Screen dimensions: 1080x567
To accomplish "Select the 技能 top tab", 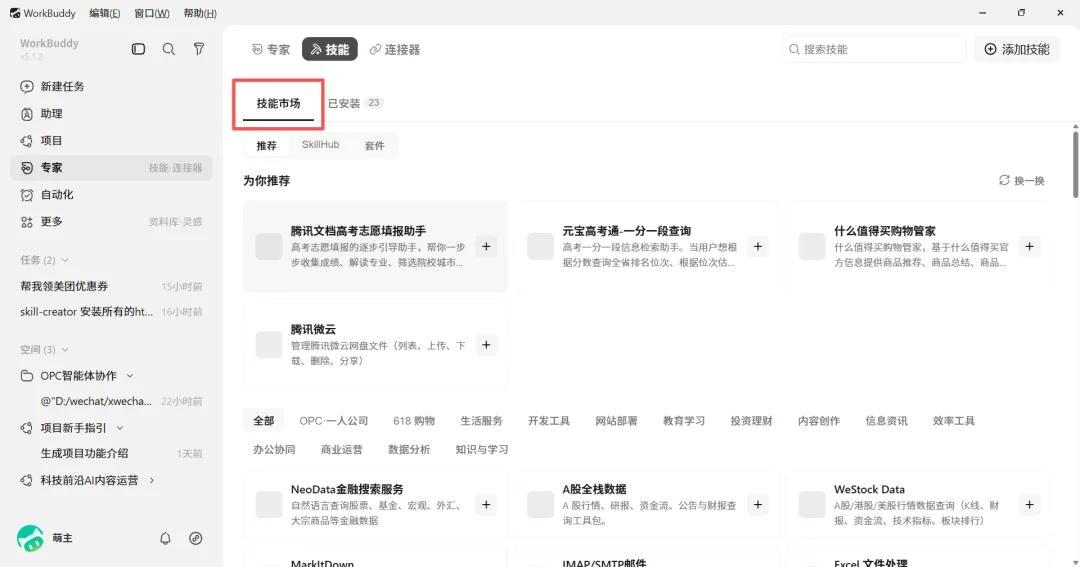I will tap(330, 49).
